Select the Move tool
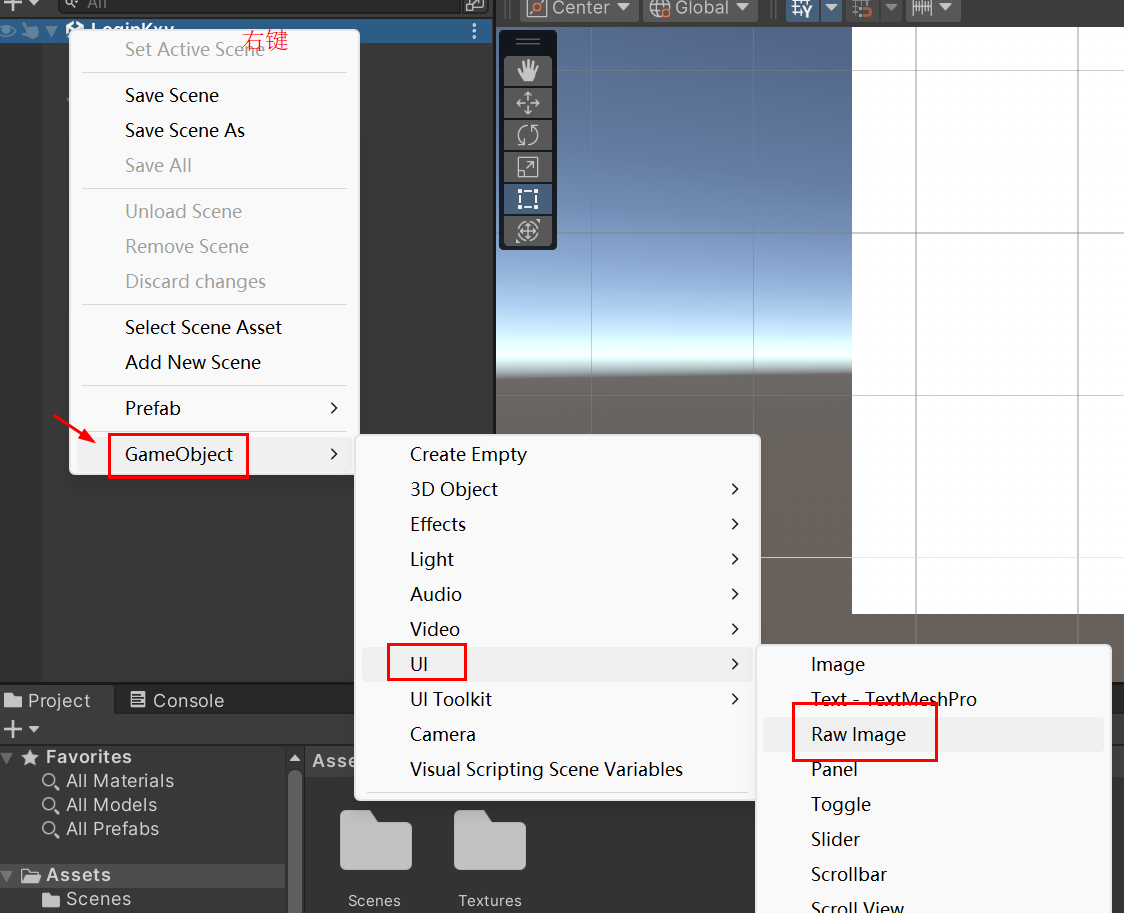Screen dimensions: 1124x913 pos(527,103)
